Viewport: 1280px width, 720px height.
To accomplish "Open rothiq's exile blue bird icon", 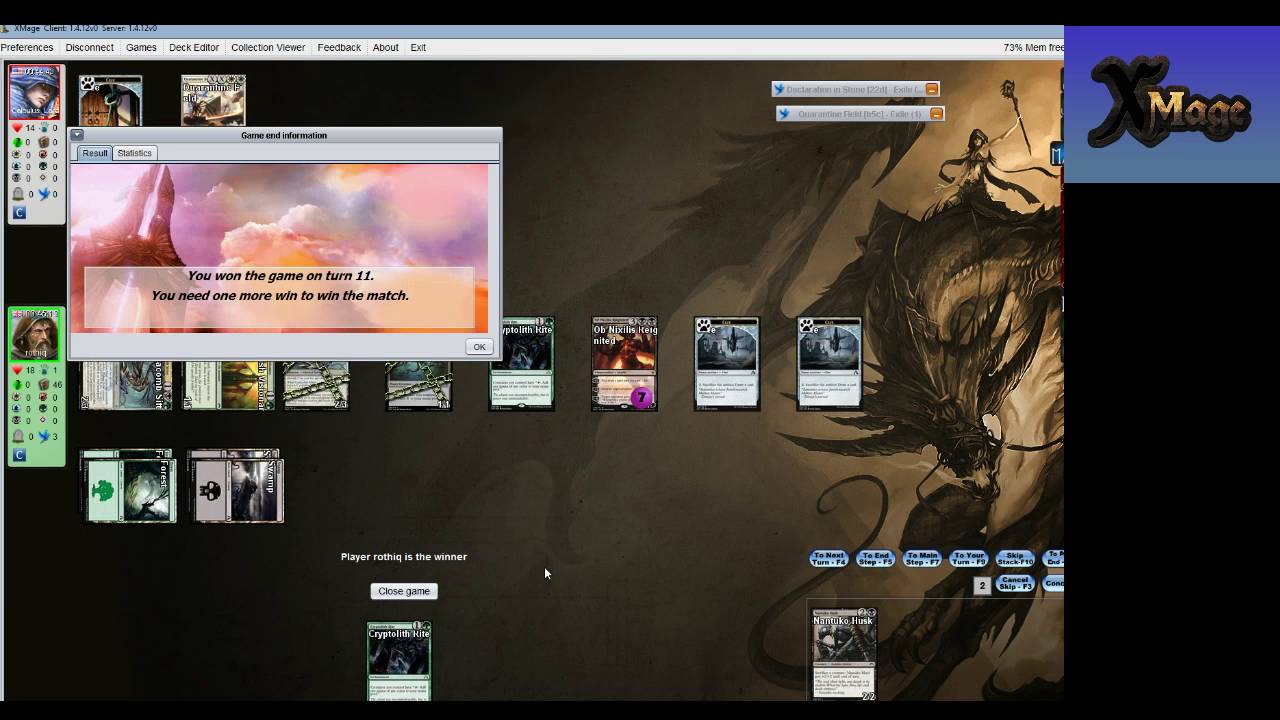I will click(44, 436).
